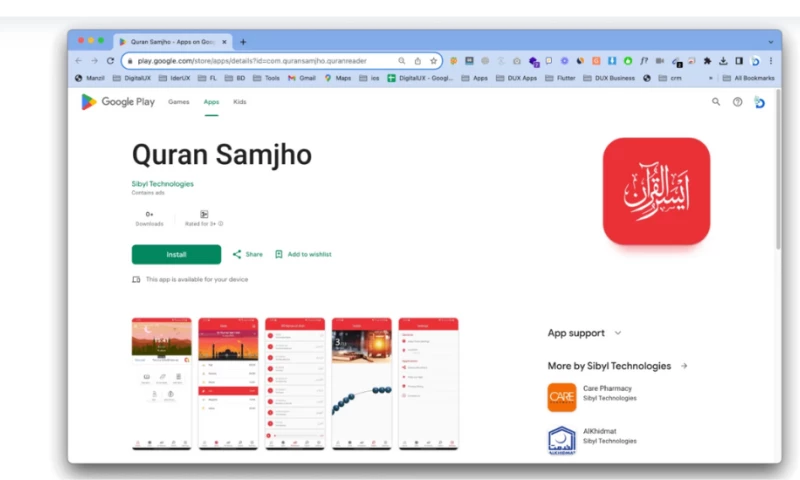Open the DigitalUX - Googl... sheet bookmark

coord(420,78)
